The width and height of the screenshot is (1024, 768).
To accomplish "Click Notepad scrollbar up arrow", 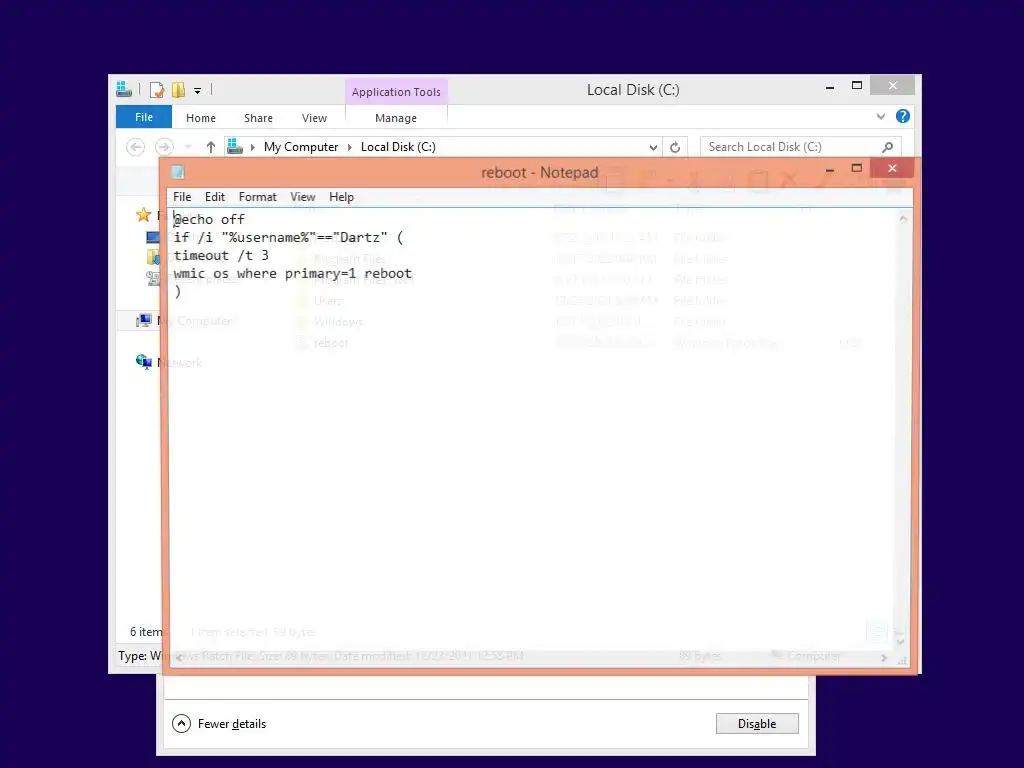I will point(903,219).
